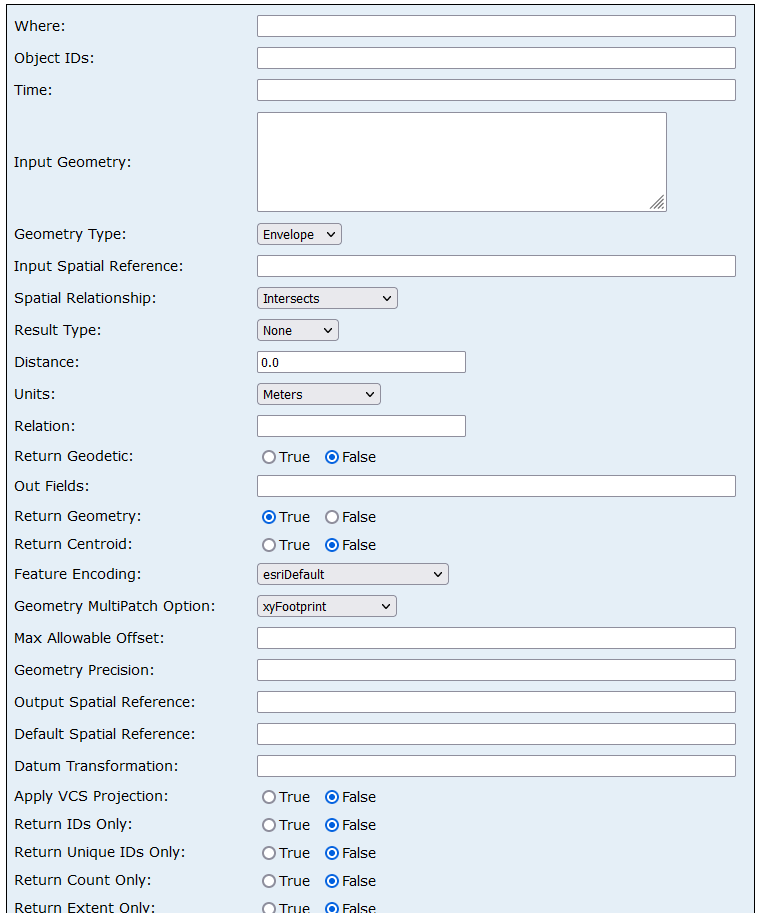Click the Input Geometry text area

(462, 162)
